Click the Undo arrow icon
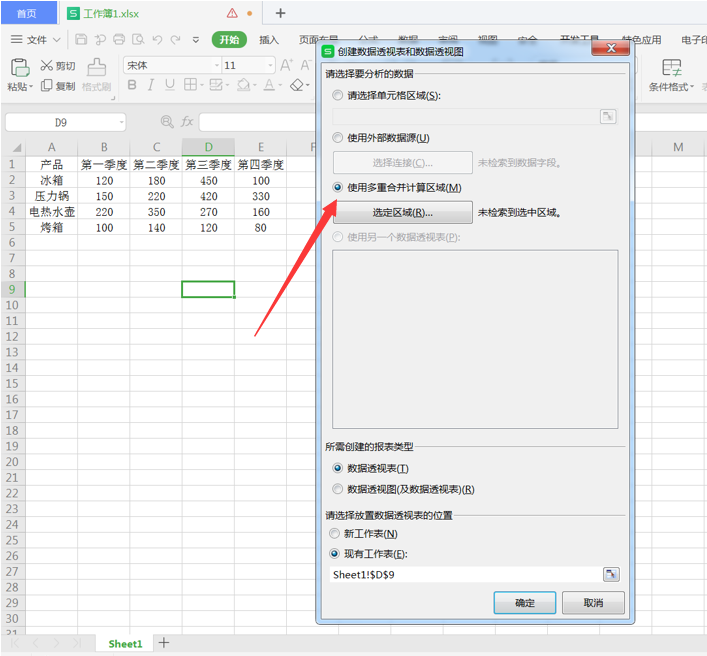The width and height of the screenshot is (707, 656). point(157,40)
